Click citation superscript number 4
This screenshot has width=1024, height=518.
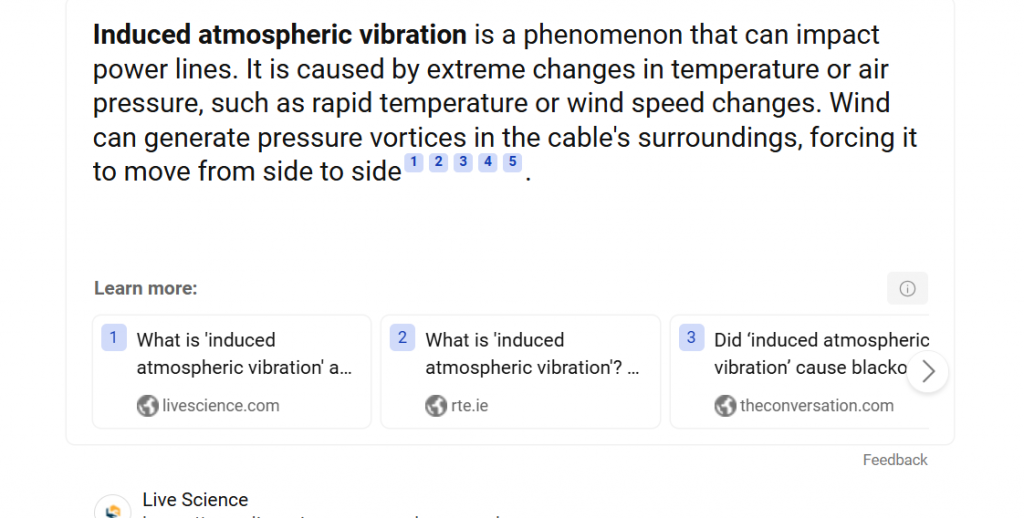(x=487, y=162)
